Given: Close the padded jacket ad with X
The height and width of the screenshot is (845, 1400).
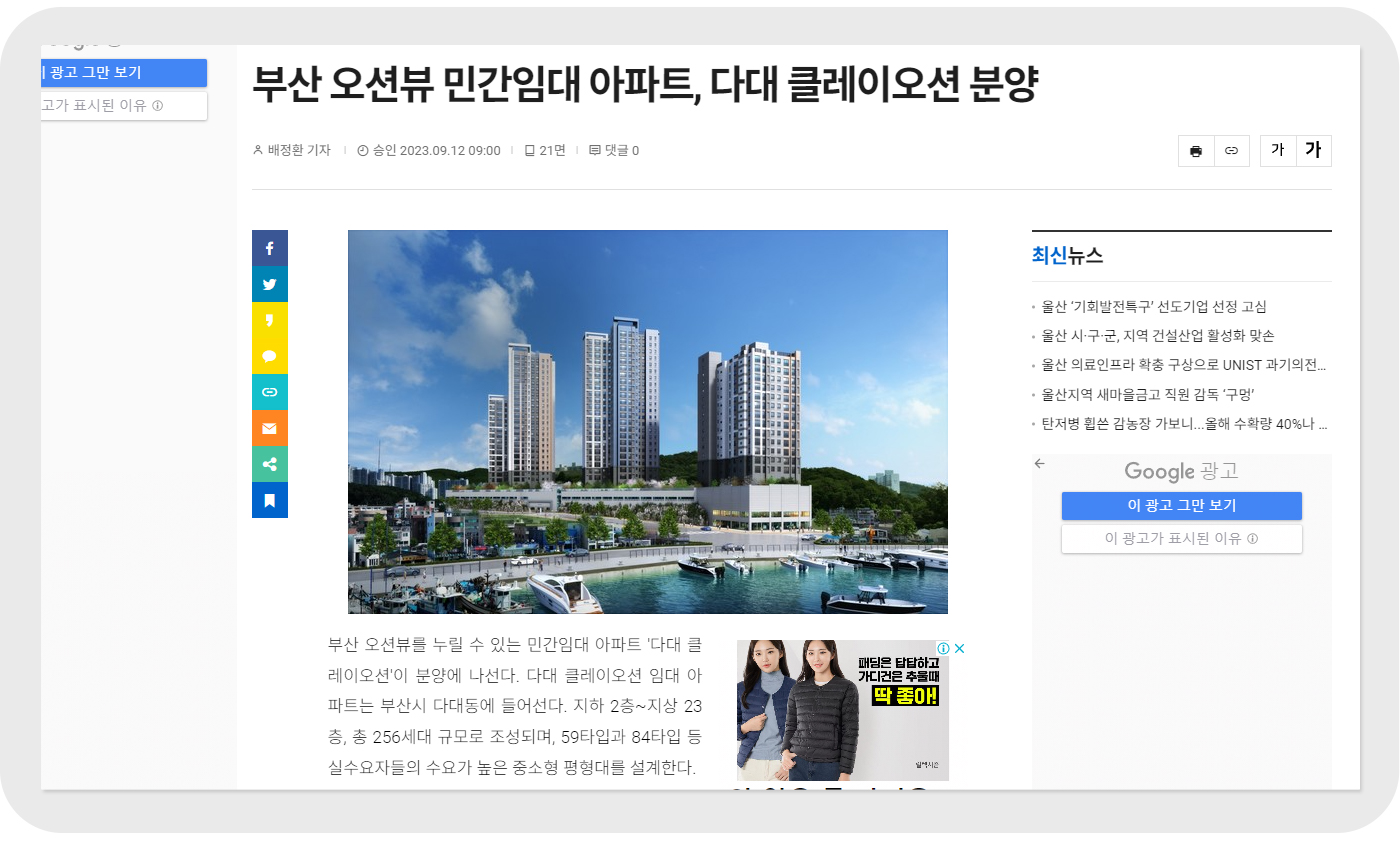Looking at the screenshot, I should [x=959, y=648].
